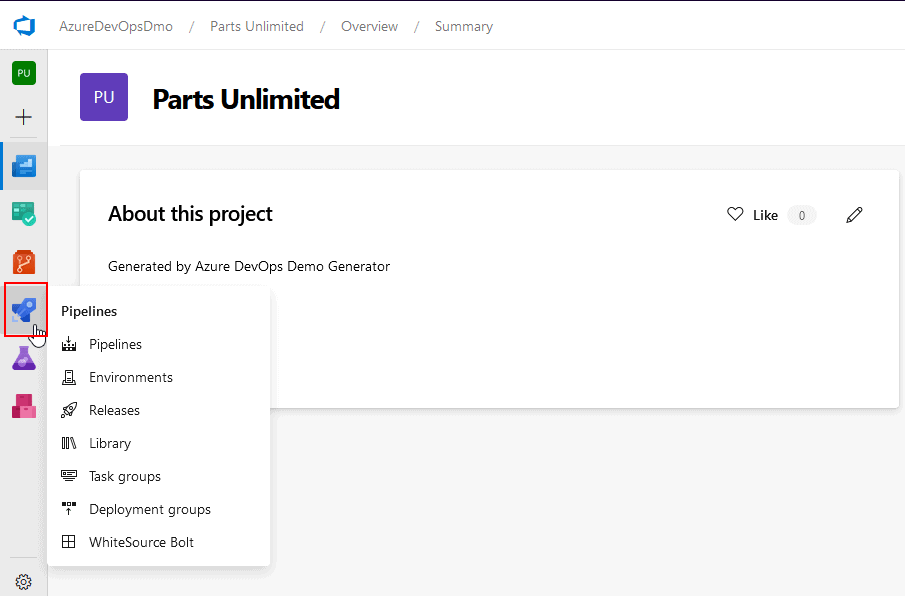
Task: Open Boards via teal checkmark sidebar icon
Action: click(23, 213)
